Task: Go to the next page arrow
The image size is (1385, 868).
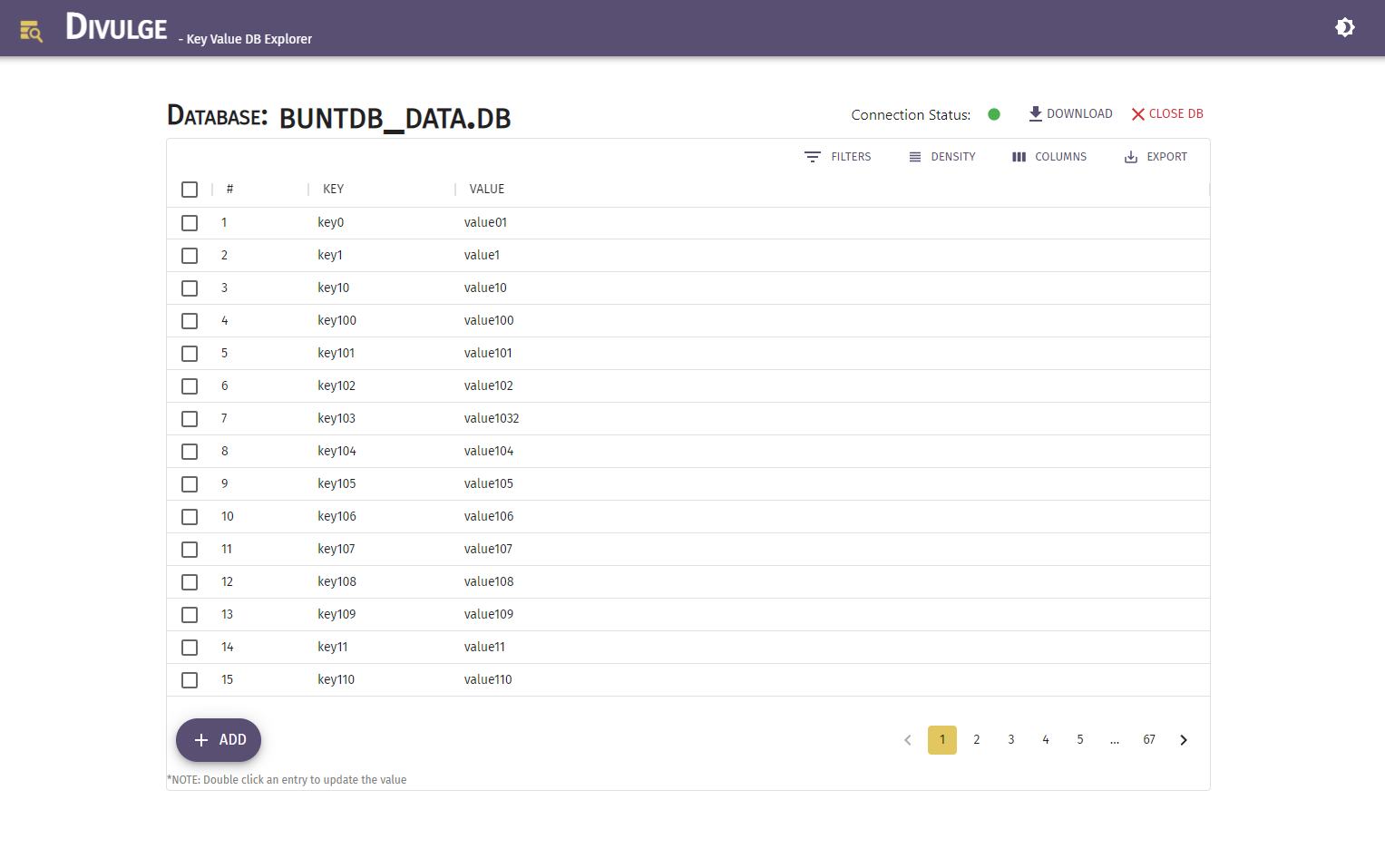Action: tap(1184, 740)
